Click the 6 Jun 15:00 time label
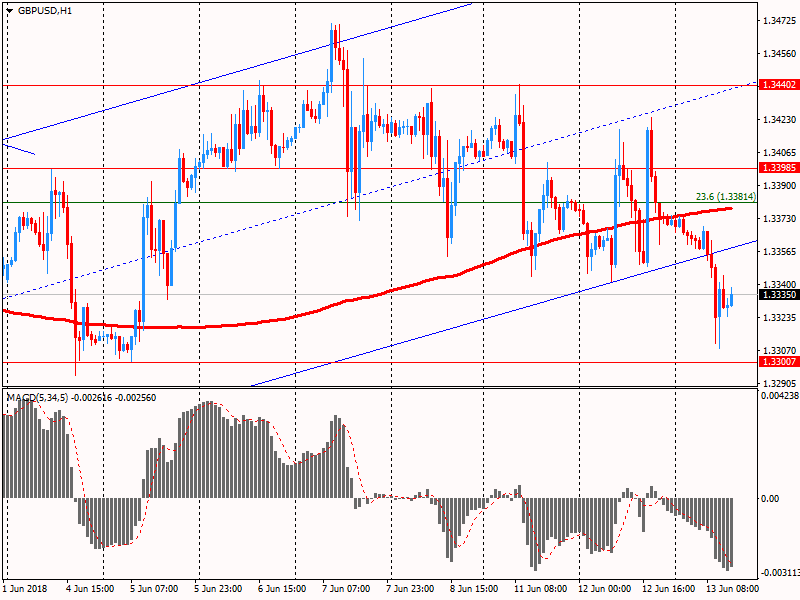This screenshot has width=800, height=600. coord(282,589)
